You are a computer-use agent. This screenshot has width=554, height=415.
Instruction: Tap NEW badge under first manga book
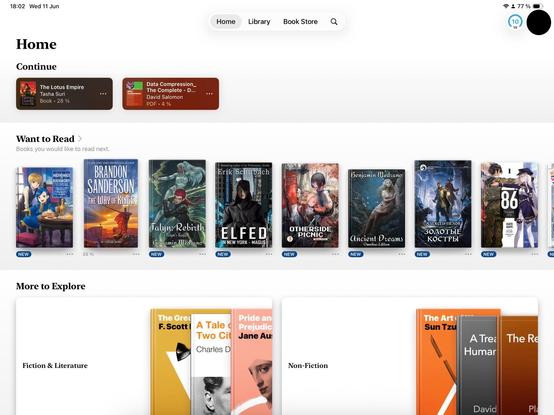click(x=24, y=254)
